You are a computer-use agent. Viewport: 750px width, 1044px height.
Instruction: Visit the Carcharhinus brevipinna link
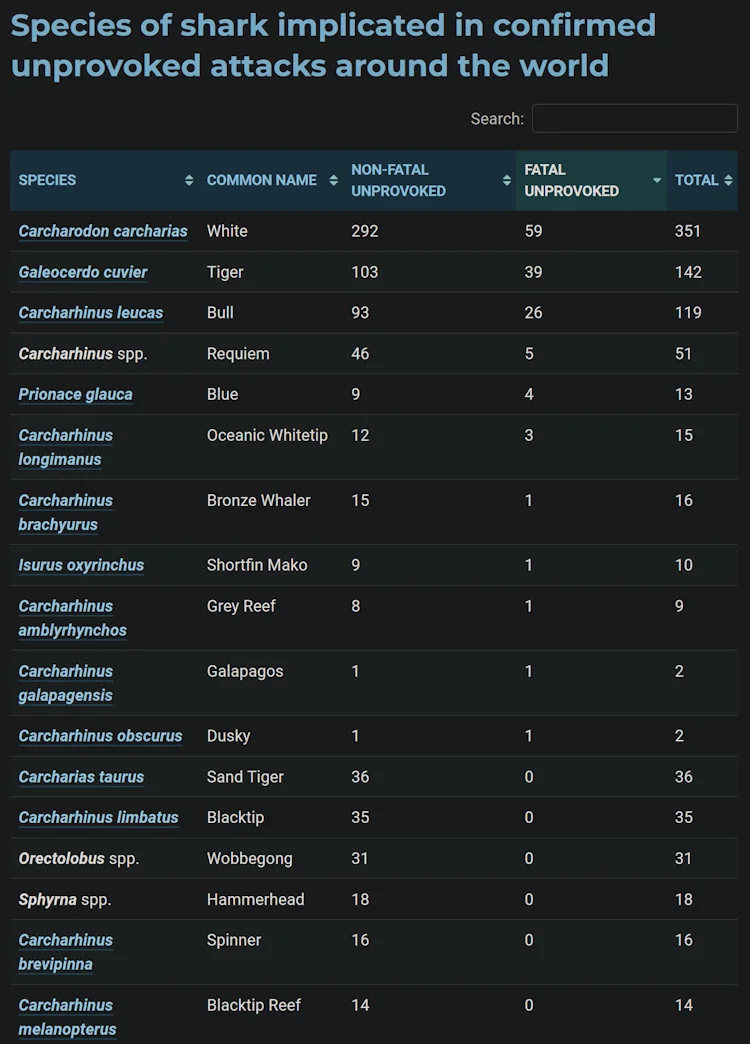65,952
